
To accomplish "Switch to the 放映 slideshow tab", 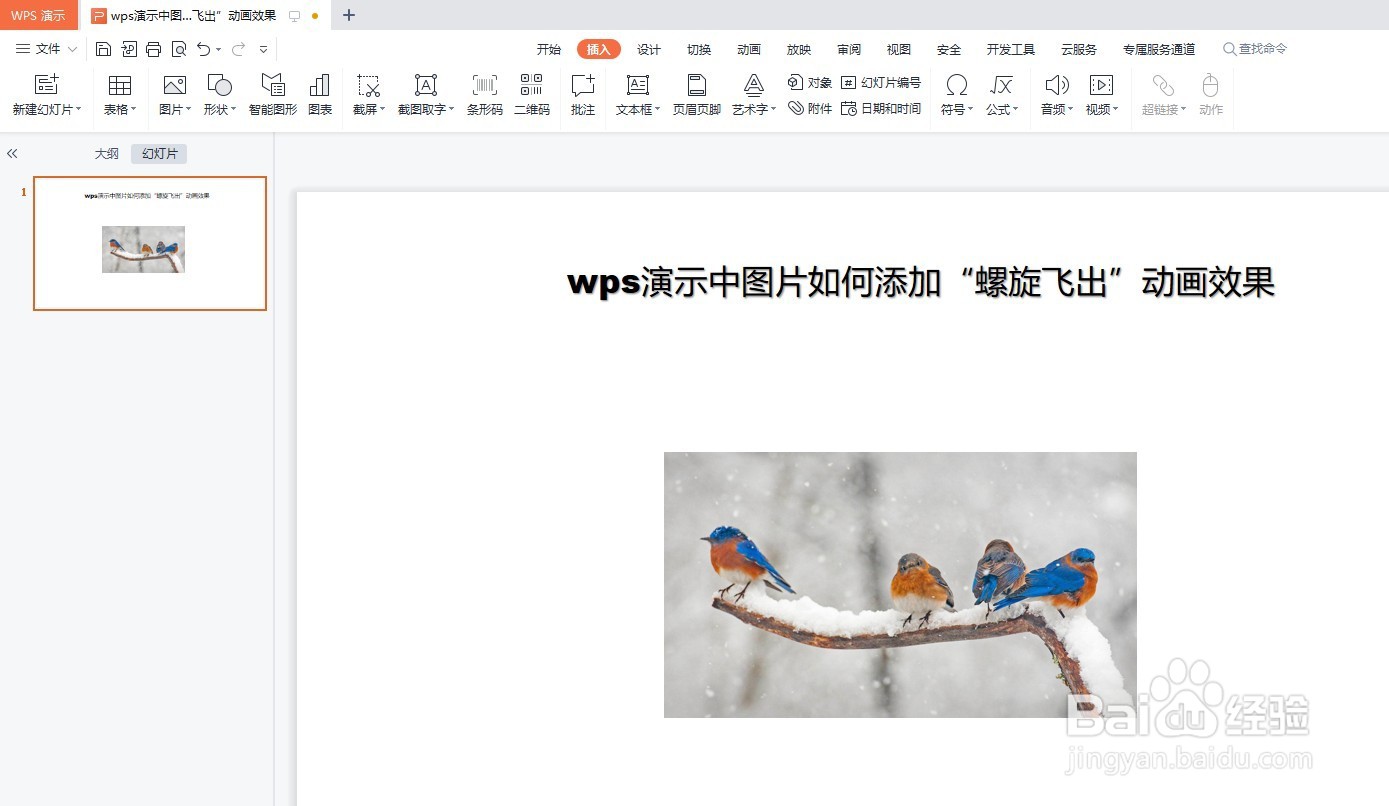I will tap(799, 49).
